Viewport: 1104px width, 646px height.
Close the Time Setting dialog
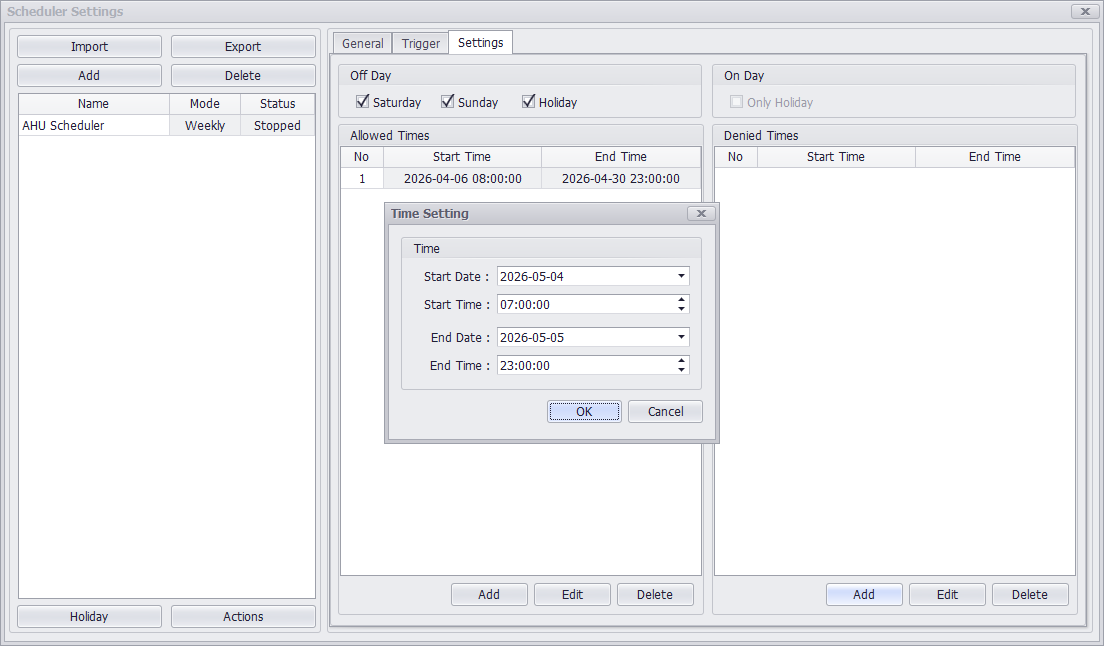coord(701,214)
